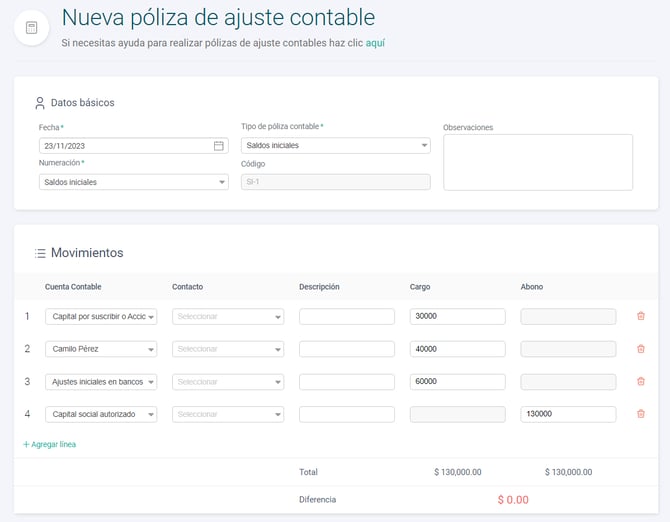Delete row 4 Capital social autorizado
Screen dimensions: 670x522
click(641, 414)
